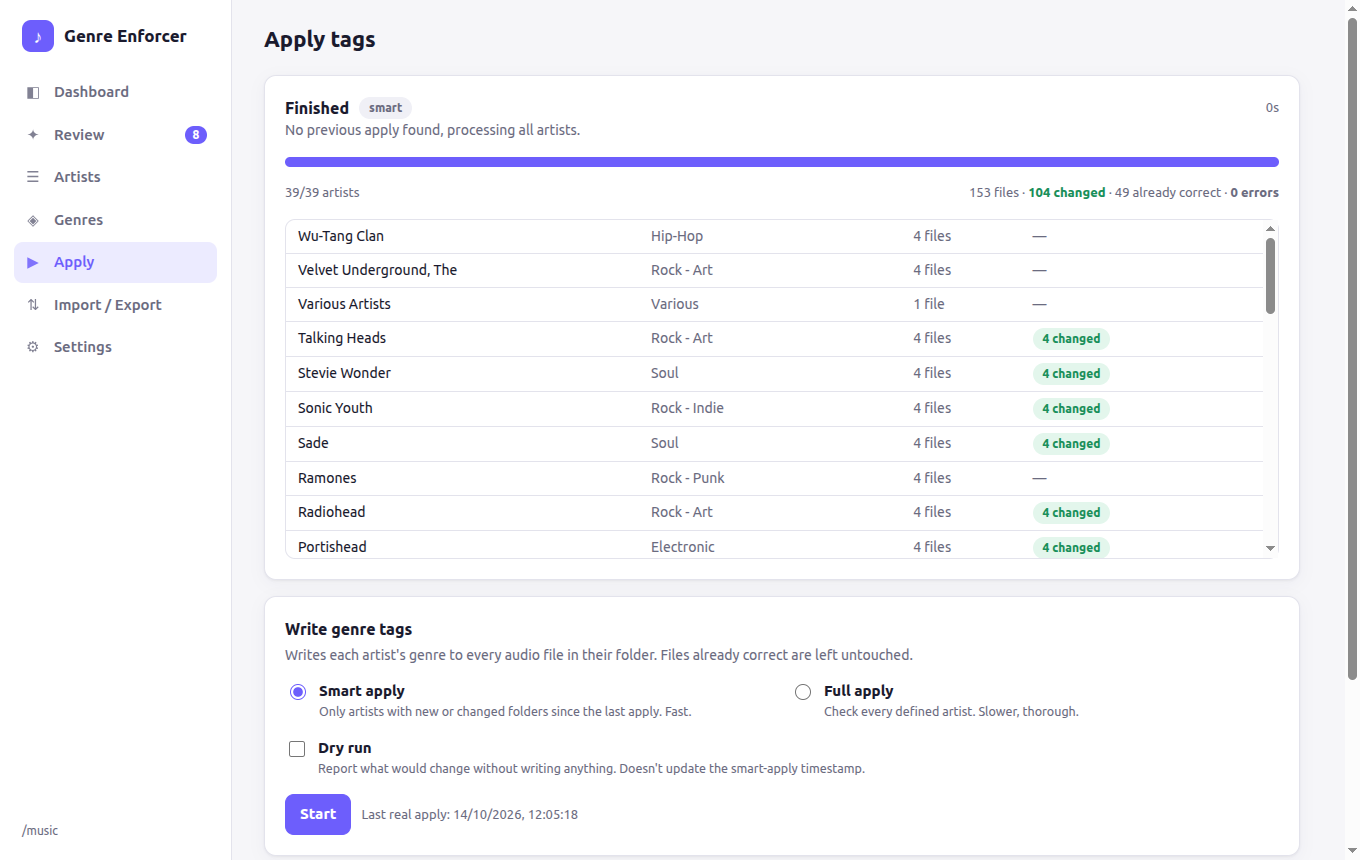Click the Review sparkle icon
The image size is (1360, 860).
click(33, 135)
